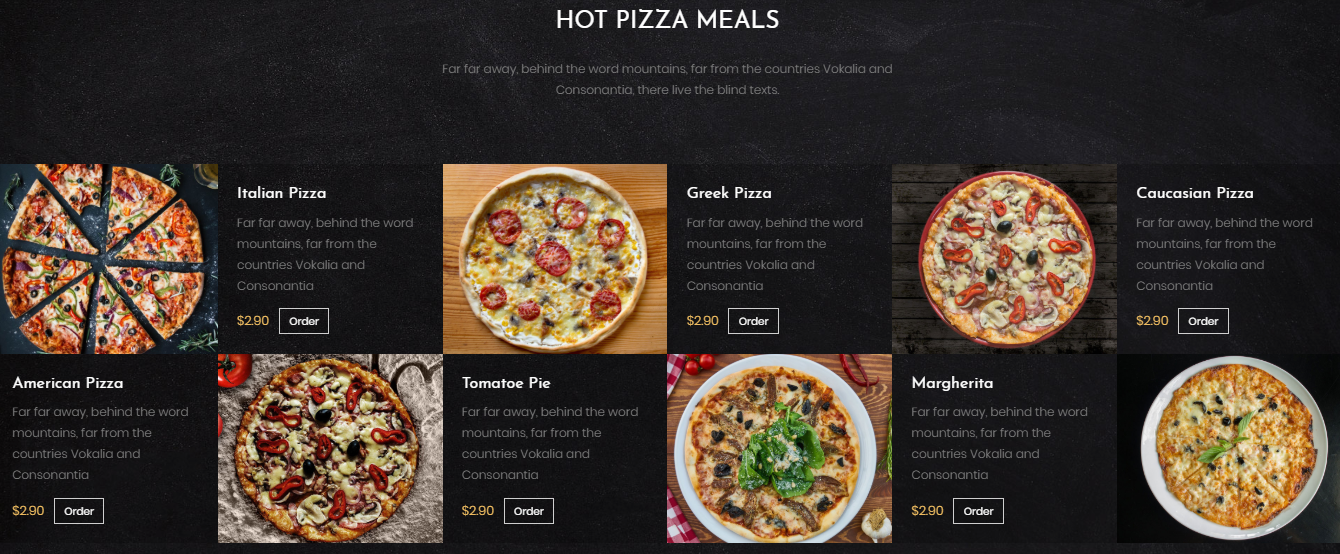Open the American Pizza photo on flour
Screen dimensions: 1340x554
330,448
